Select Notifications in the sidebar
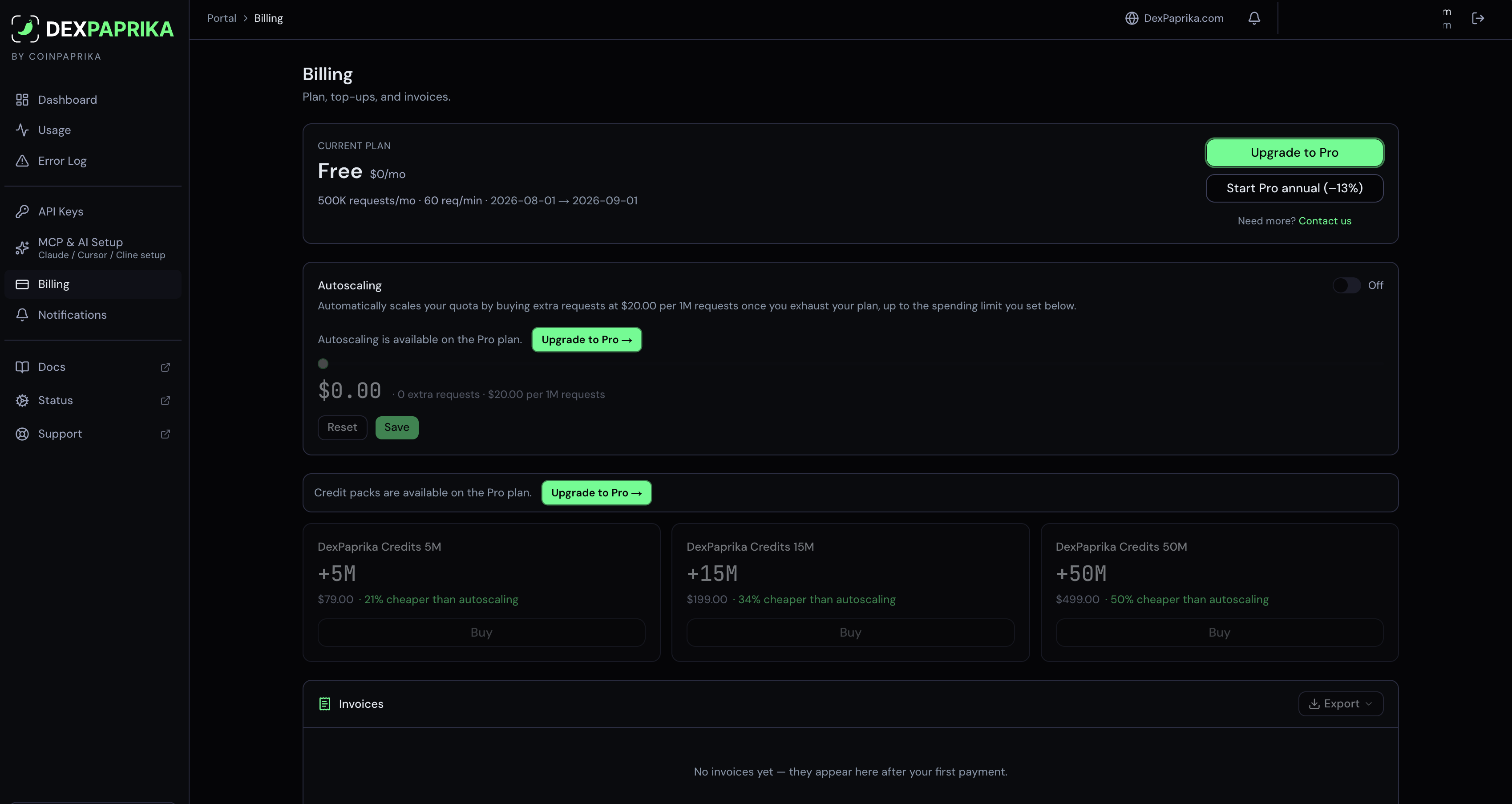1512x804 pixels. (93, 315)
